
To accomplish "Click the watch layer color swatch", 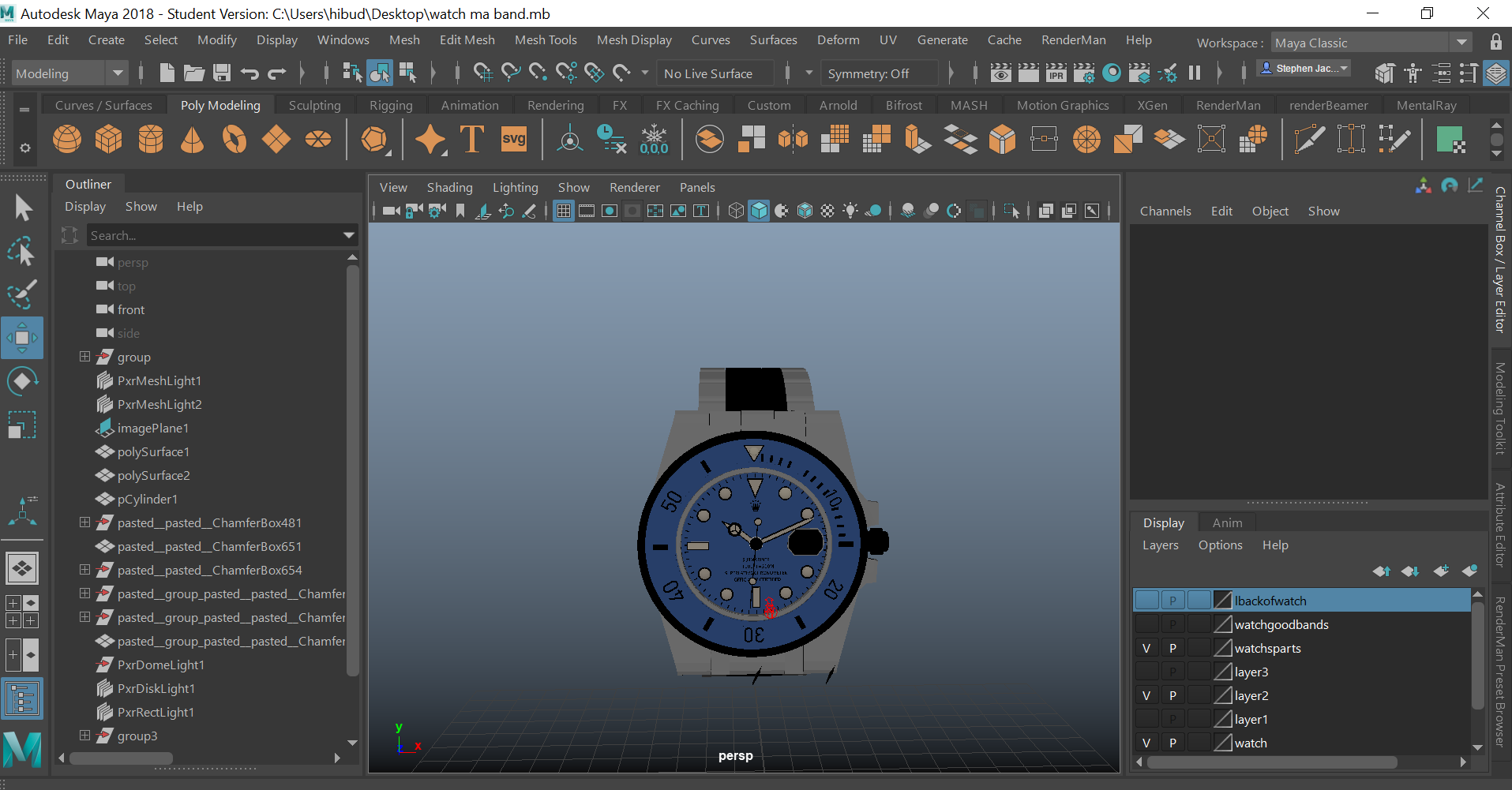I will click(x=1222, y=743).
